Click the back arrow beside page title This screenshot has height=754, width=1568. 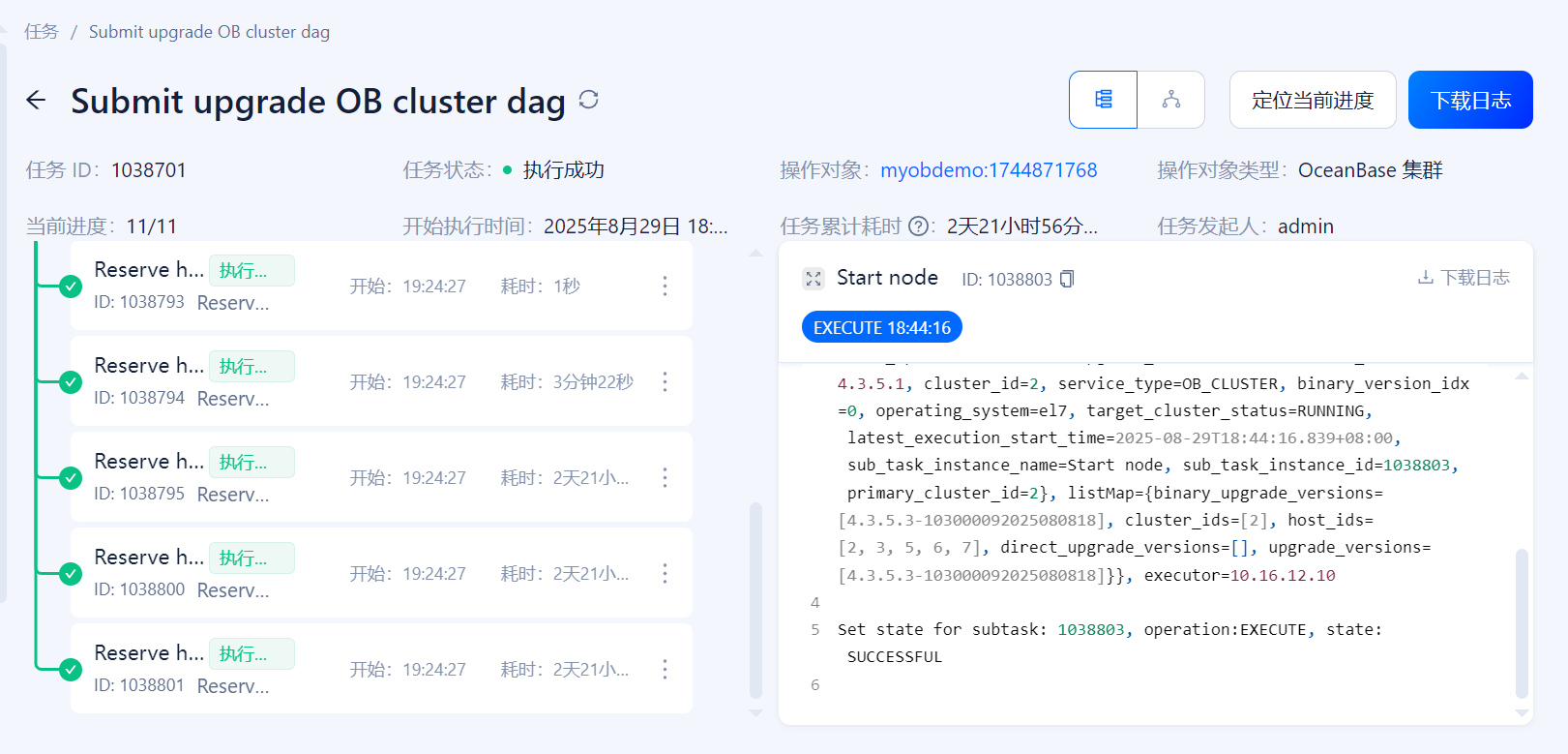pos(36,100)
